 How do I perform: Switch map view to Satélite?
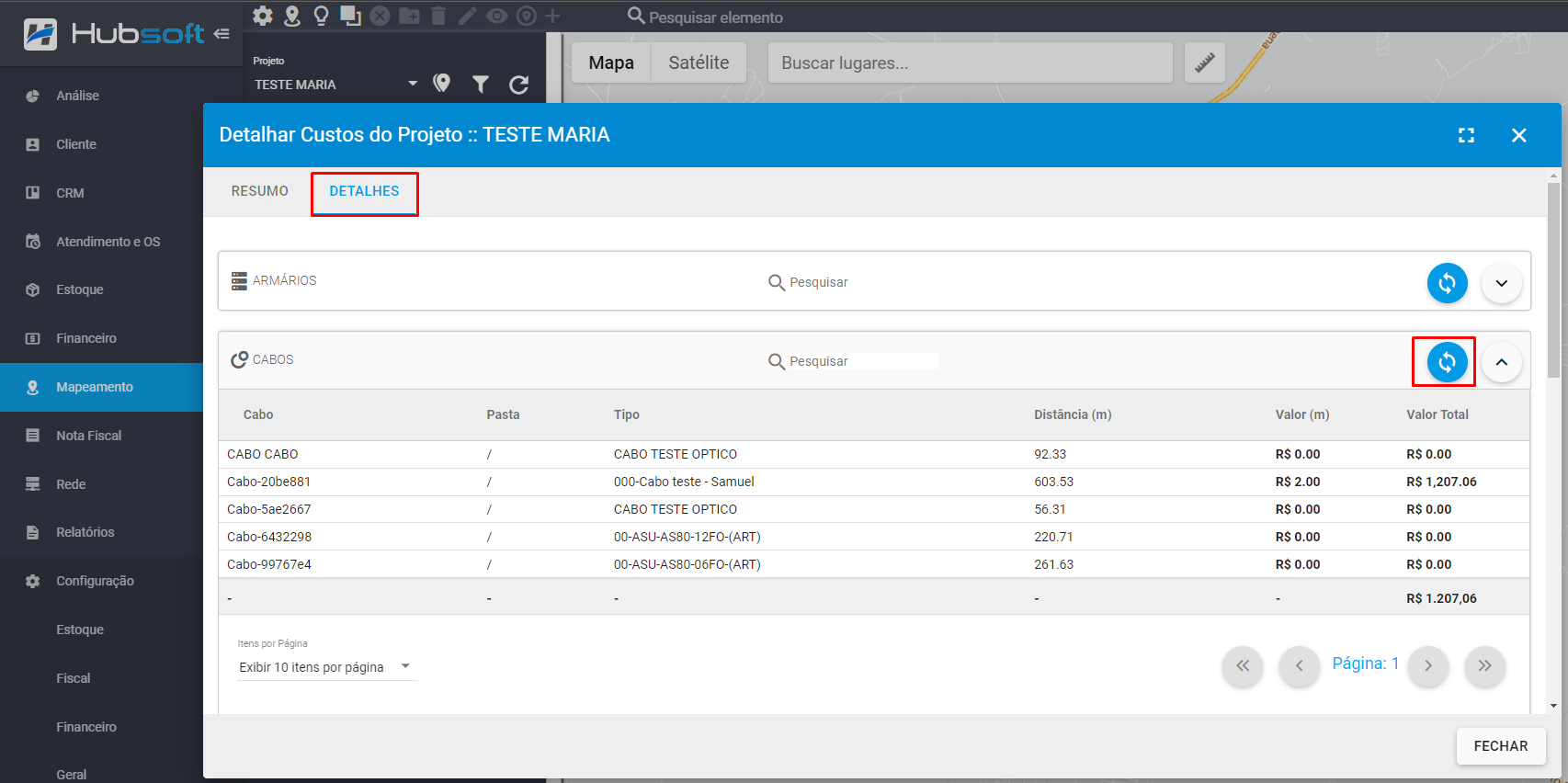(699, 62)
